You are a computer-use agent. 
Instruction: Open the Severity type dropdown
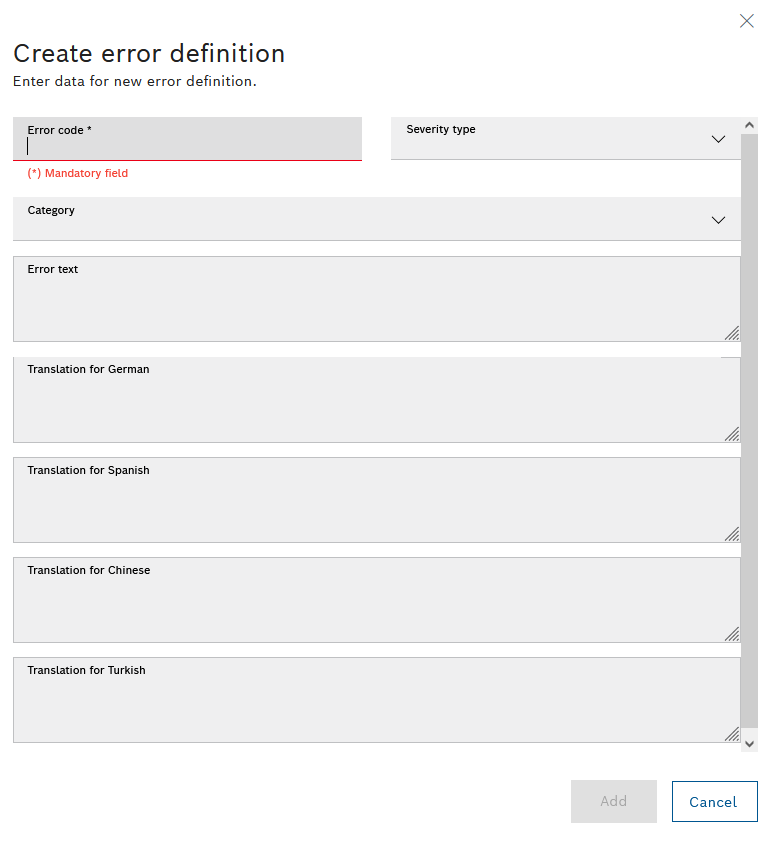click(565, 140)
